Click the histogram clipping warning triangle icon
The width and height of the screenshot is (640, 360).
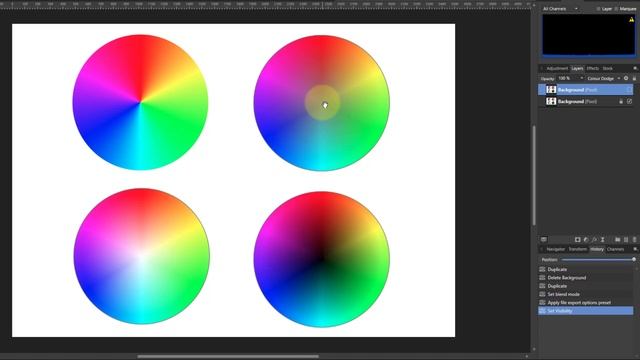[631, 19]
